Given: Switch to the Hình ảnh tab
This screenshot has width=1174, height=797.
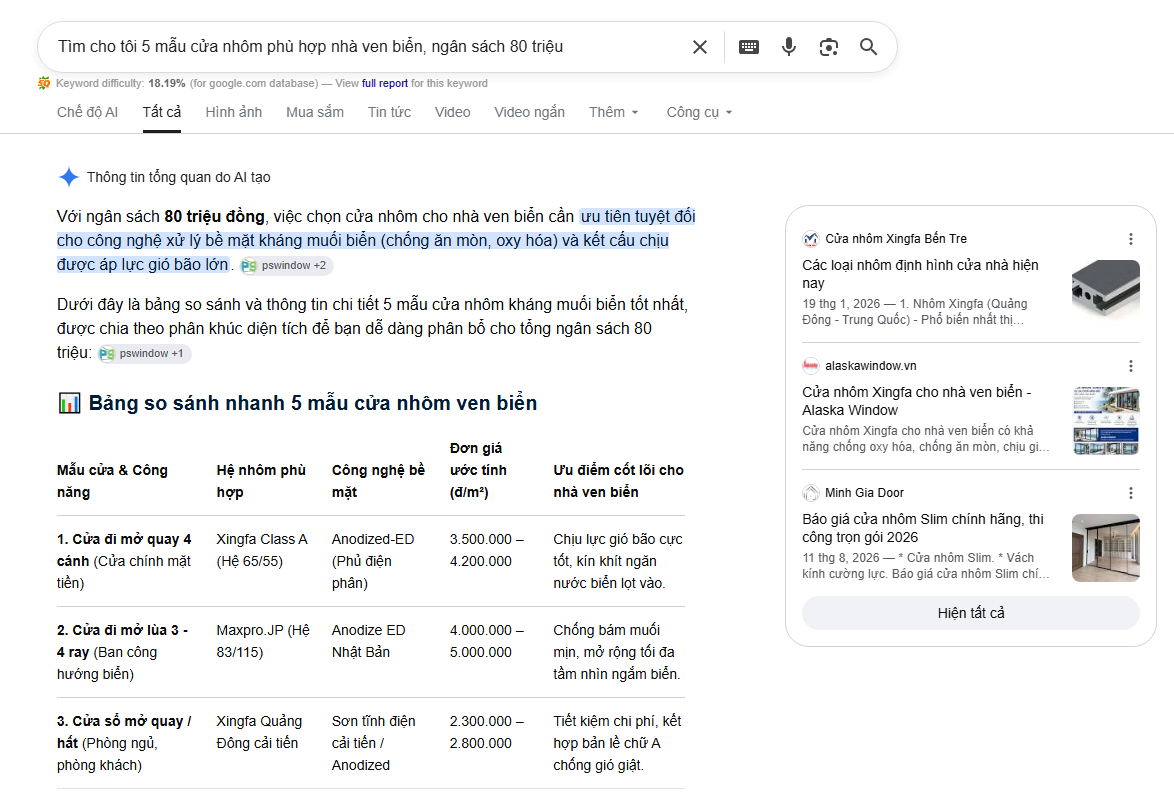Looking at the screenshot, I should point(234,112).
